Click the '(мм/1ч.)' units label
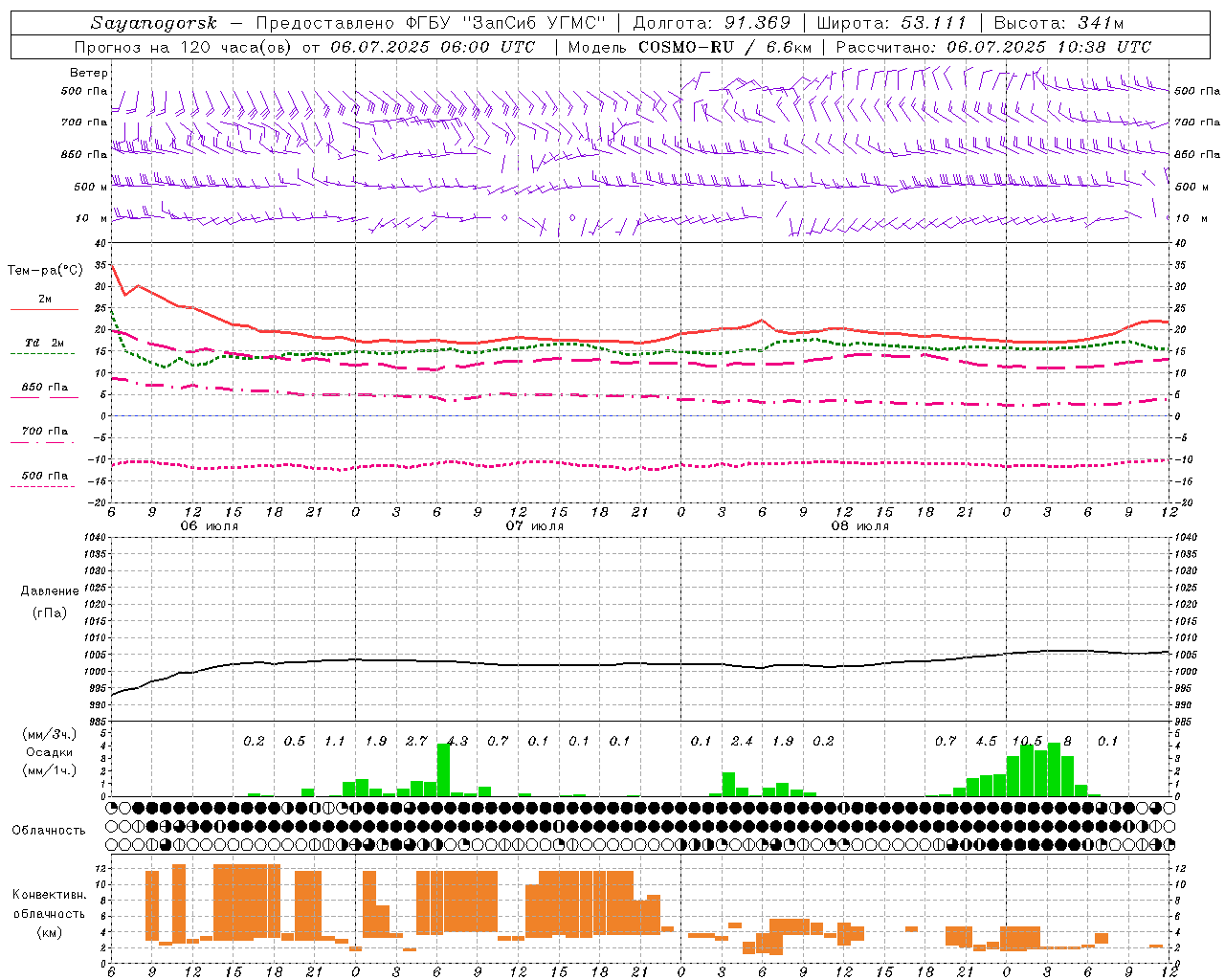Image resolution: width=1225 pixels, height=980 pixels. (50, 770)
